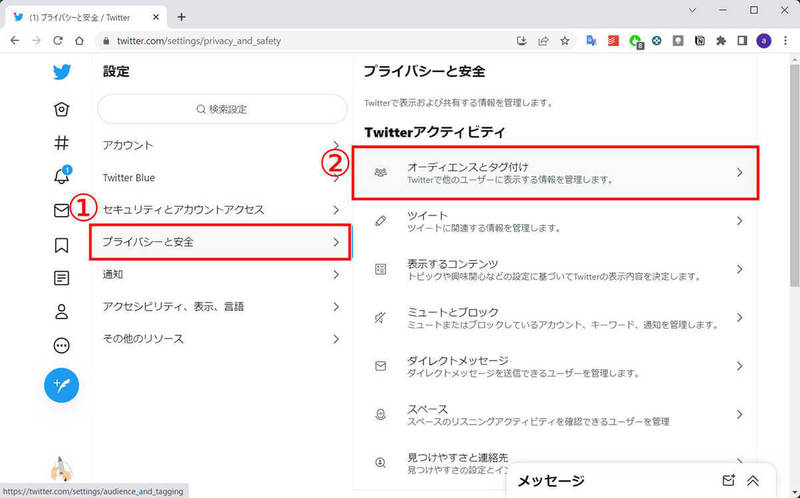Image resolution: width=800 pixels, height=498 pixels.
Task: Click the browser home icon
Action: pos(79,41)
